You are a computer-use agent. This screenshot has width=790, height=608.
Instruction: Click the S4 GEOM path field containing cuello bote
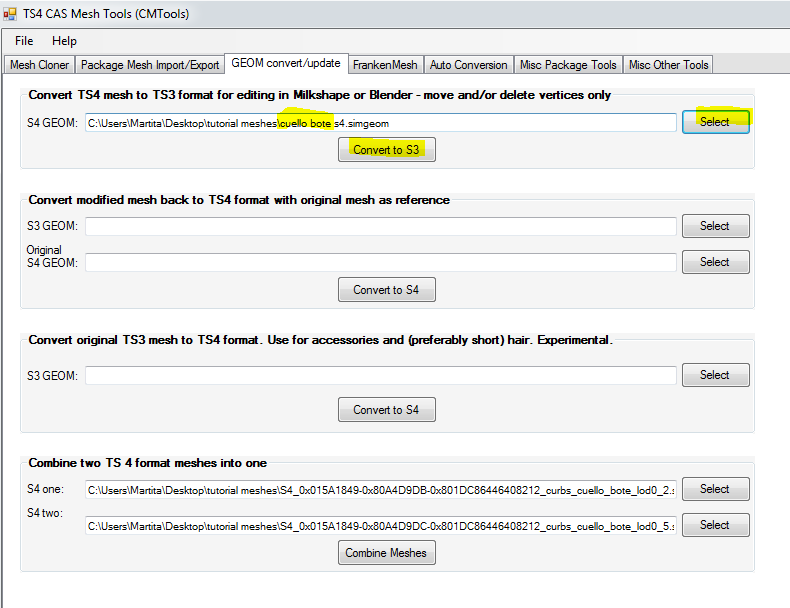380,122
